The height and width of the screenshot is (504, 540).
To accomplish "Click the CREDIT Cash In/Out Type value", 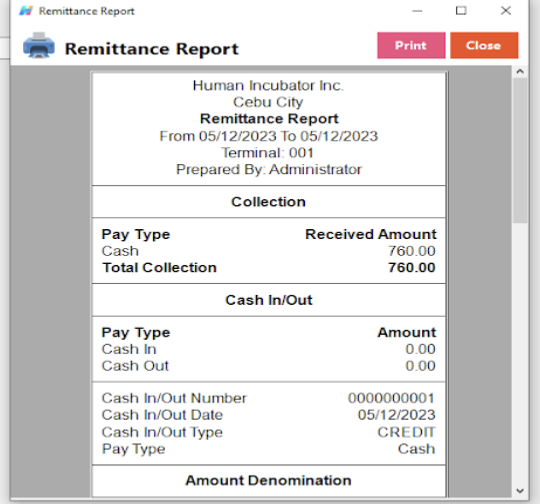I will pyautogui.click(x=406, y=432).
